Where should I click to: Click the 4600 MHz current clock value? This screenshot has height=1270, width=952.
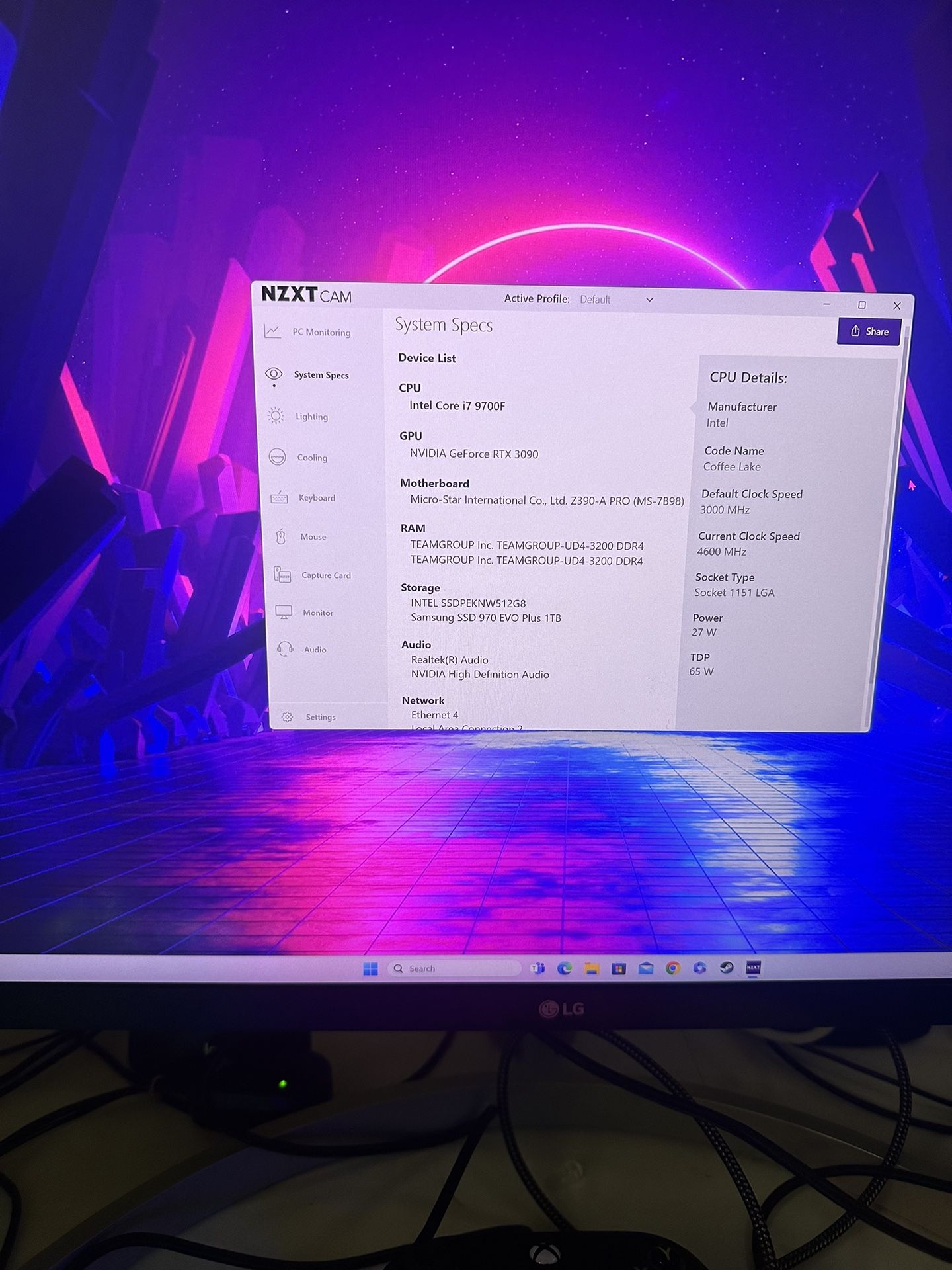(721, 552)
